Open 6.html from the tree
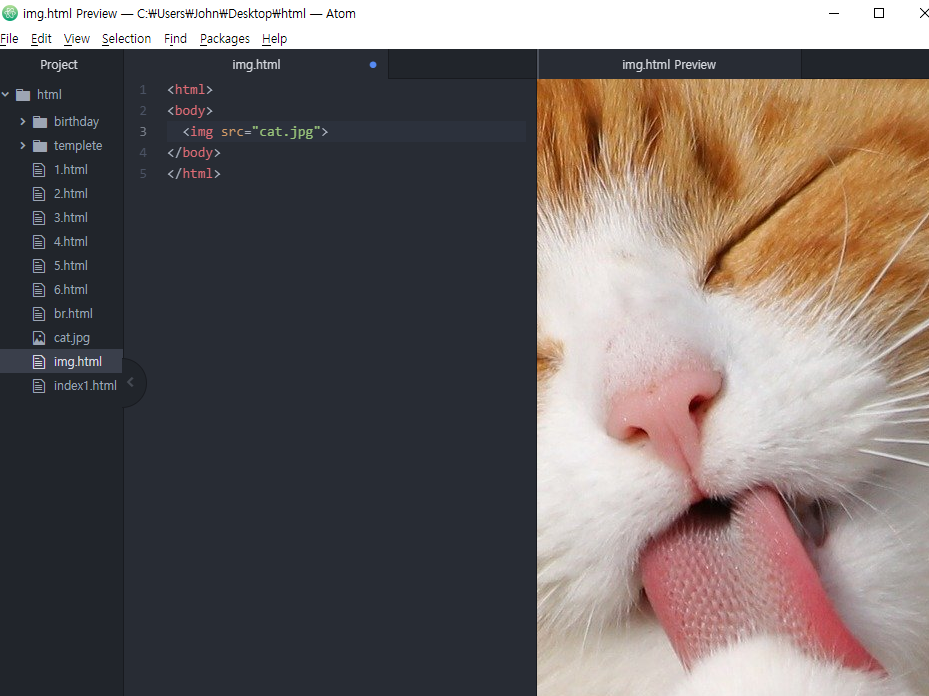This screenshot has height=696, width=929. (71, 290)
